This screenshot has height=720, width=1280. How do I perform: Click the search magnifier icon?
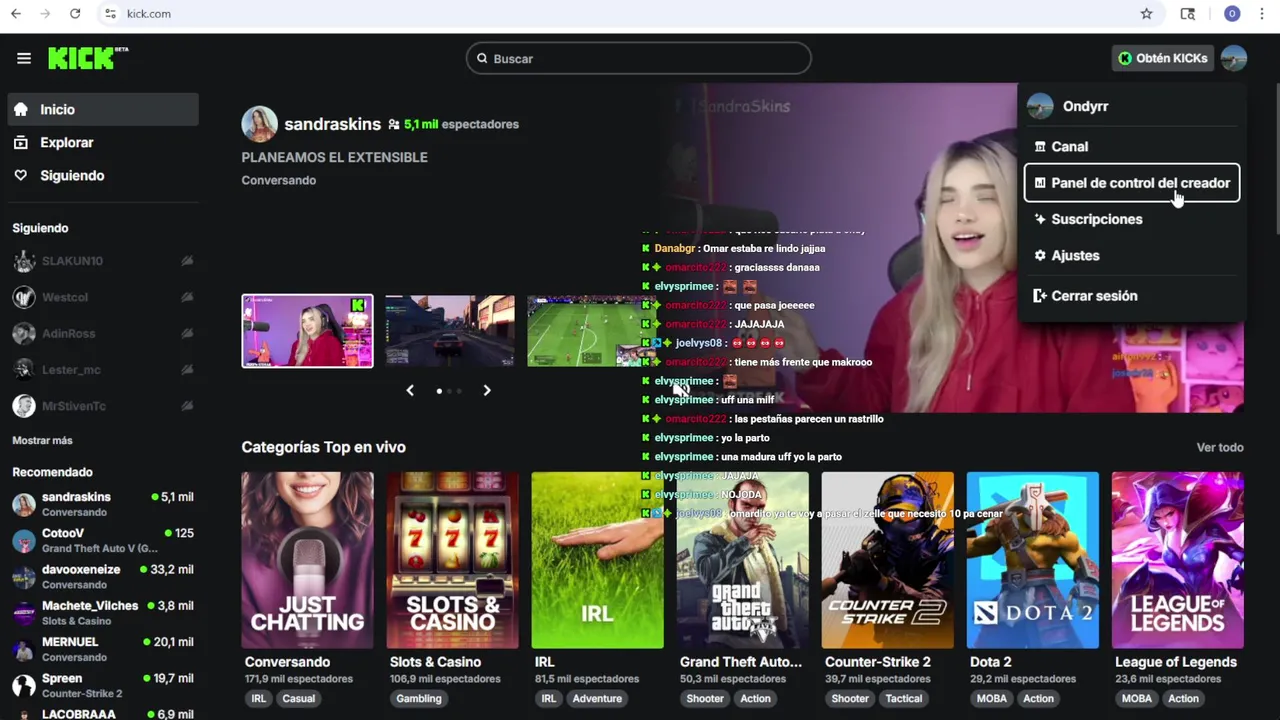(x=482, y=59)
